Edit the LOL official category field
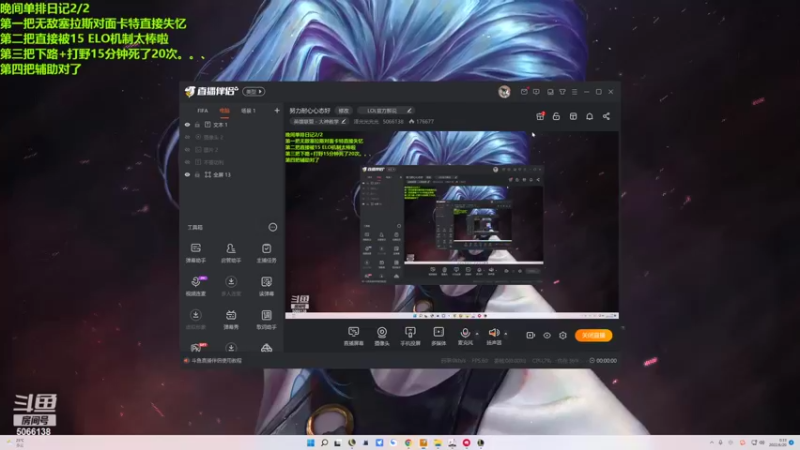 click(x=385, y=110)
